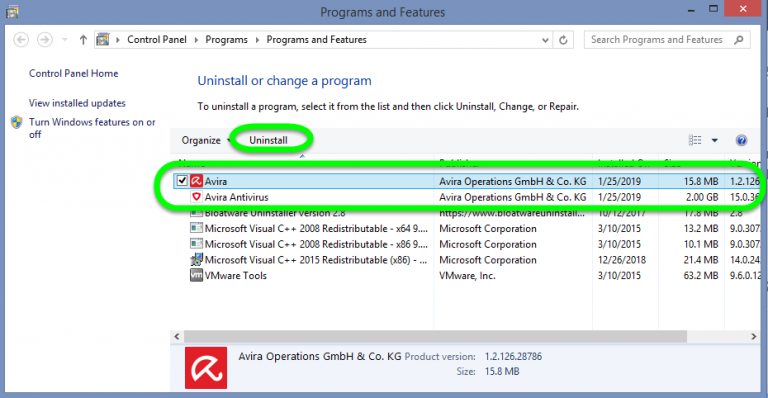Open recent locations dropdown next to Forward
This screenshot has width=768, height=398.
(x=65, y=40)
